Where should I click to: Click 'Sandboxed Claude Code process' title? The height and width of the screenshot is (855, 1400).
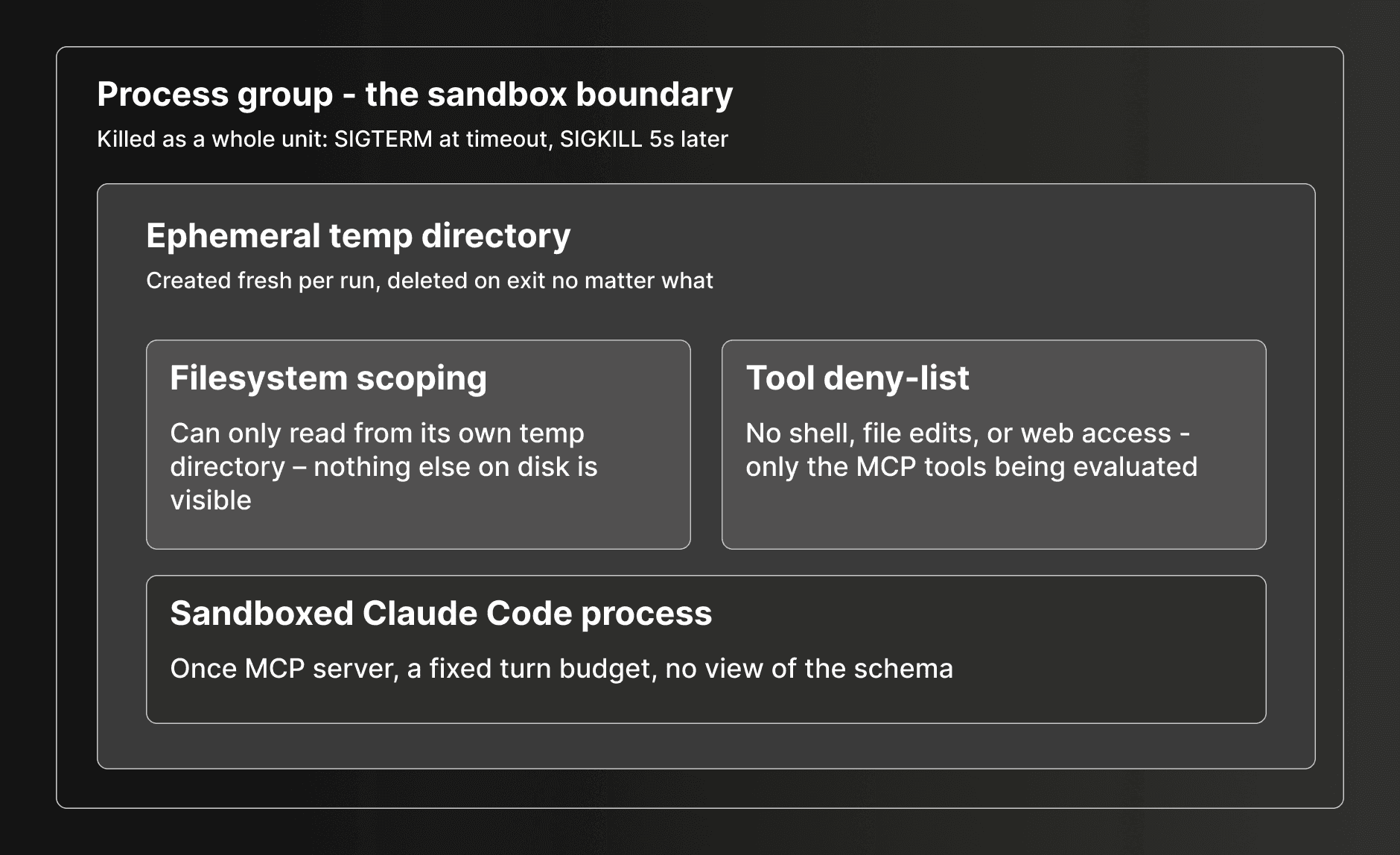point(441,614)
